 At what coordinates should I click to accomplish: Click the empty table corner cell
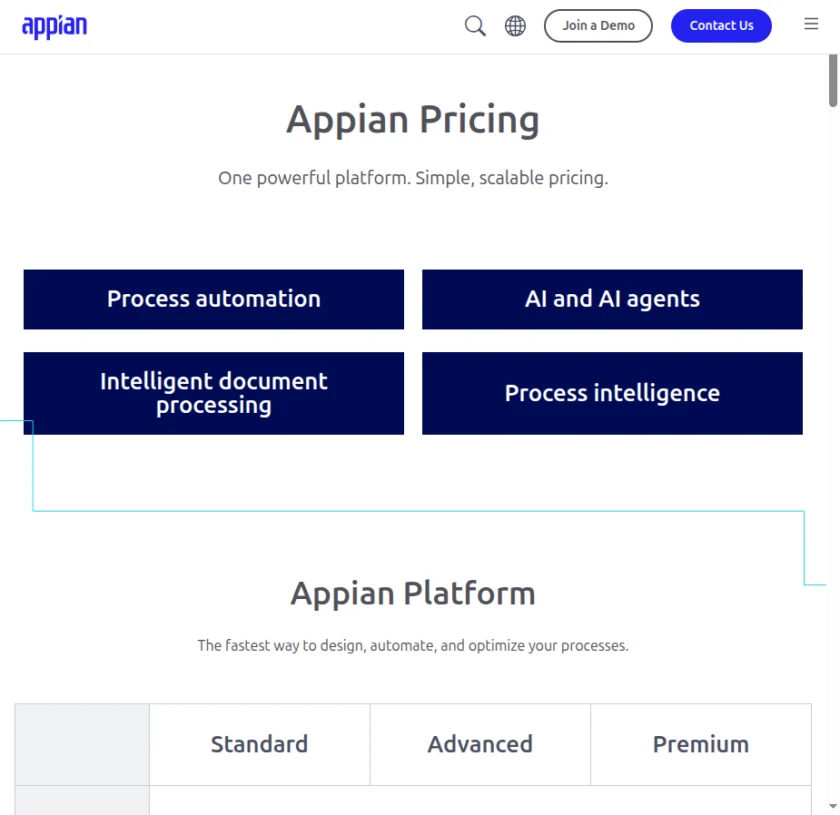coord(82,744)
